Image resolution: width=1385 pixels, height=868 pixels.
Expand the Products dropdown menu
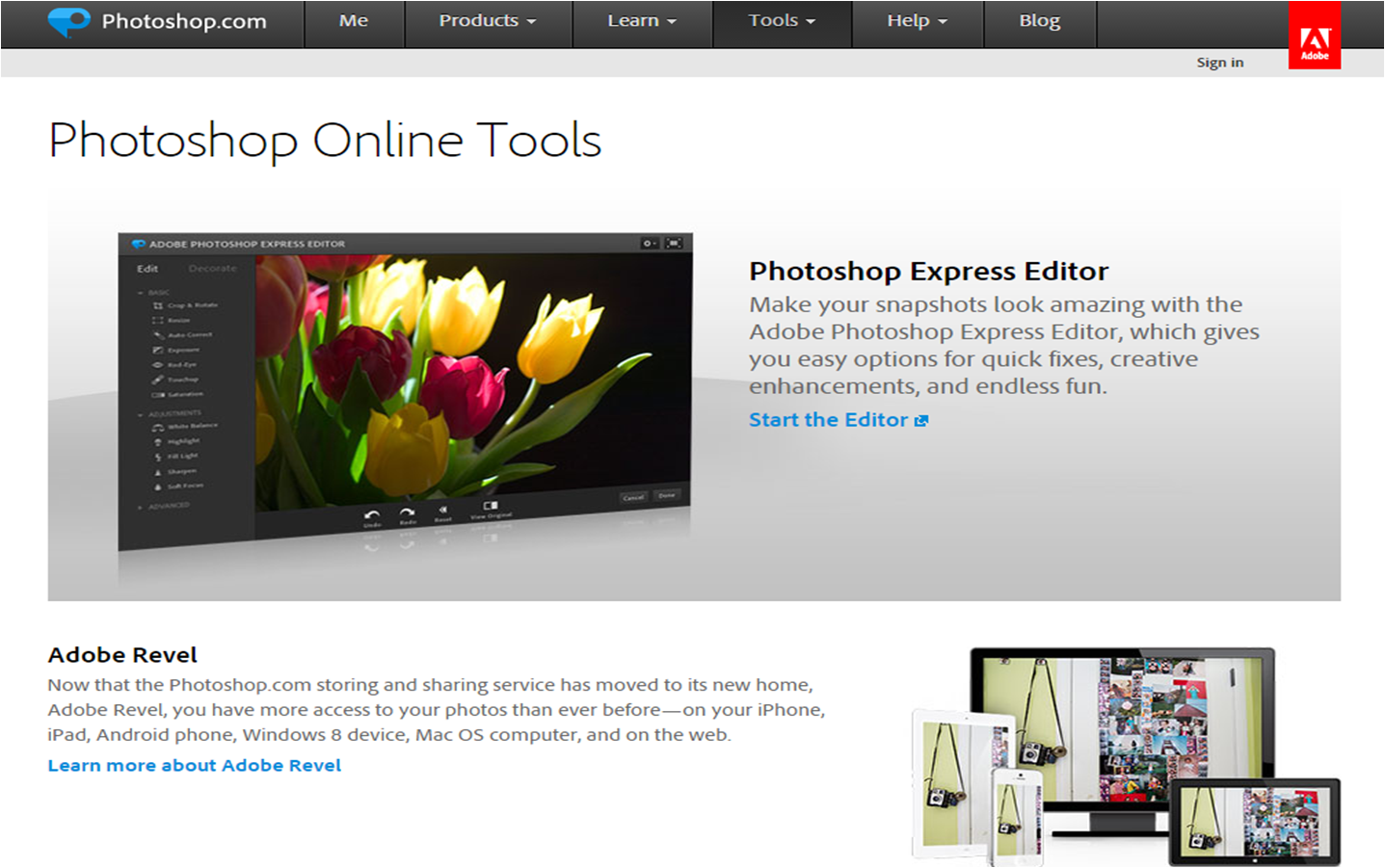pos(488,21)
